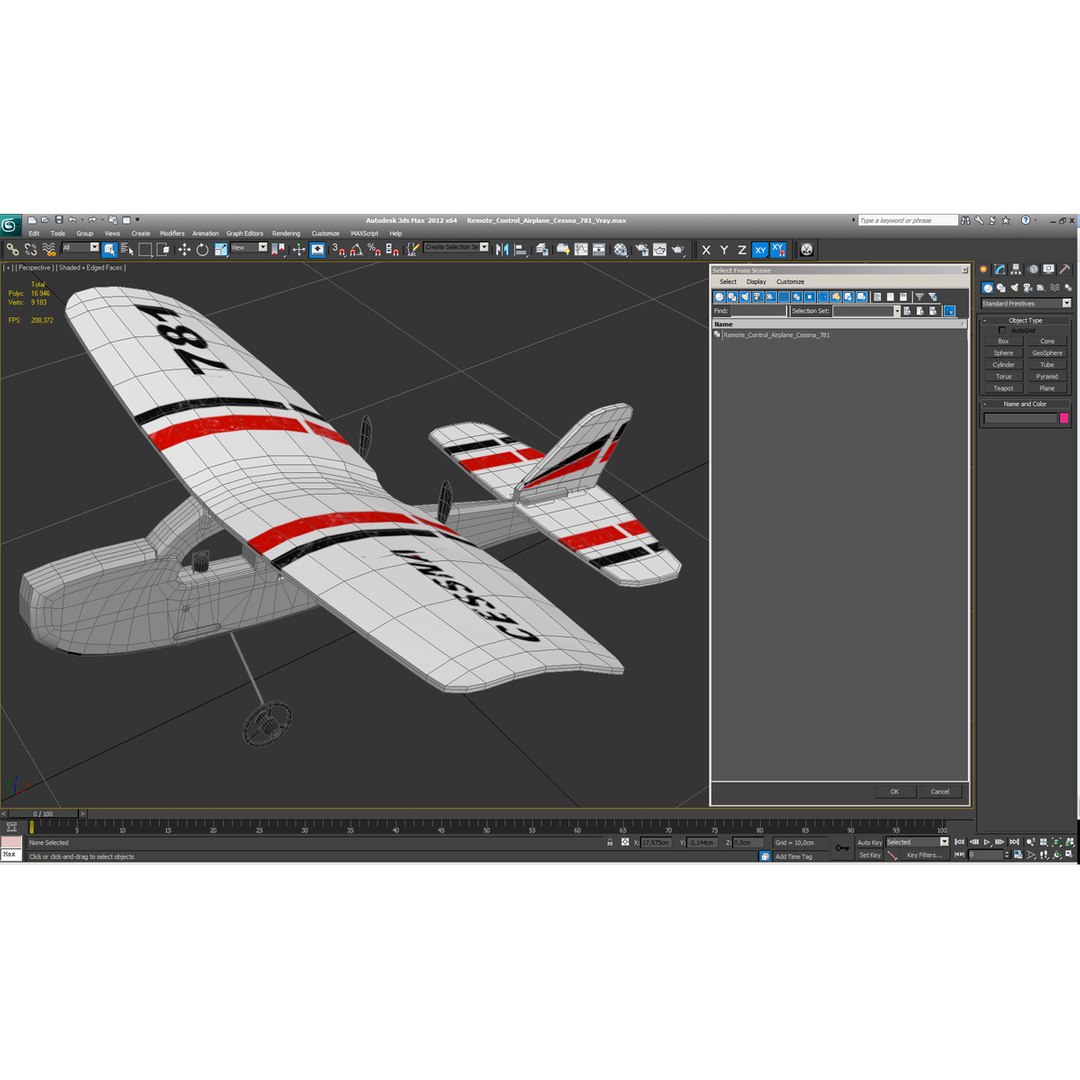The height and width of the screenshot is (1080, 1080).
Task: Open the Selected key mode dropdown
Action: 917,842
